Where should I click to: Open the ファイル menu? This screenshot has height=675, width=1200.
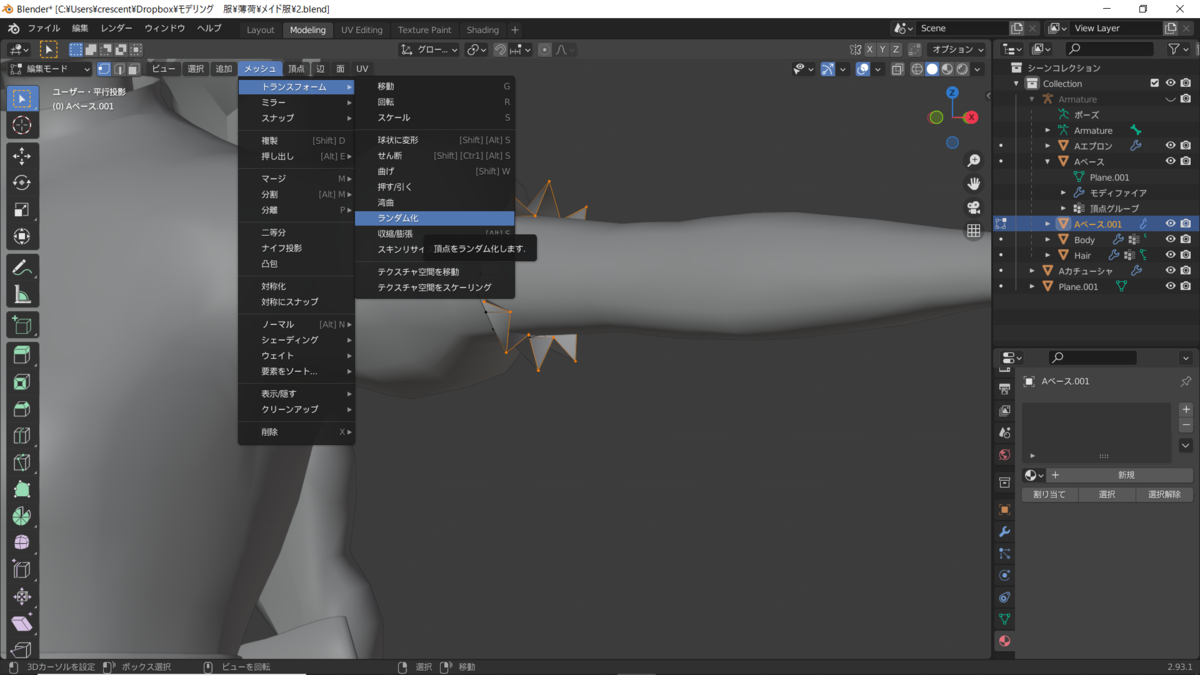click(43, 28)
